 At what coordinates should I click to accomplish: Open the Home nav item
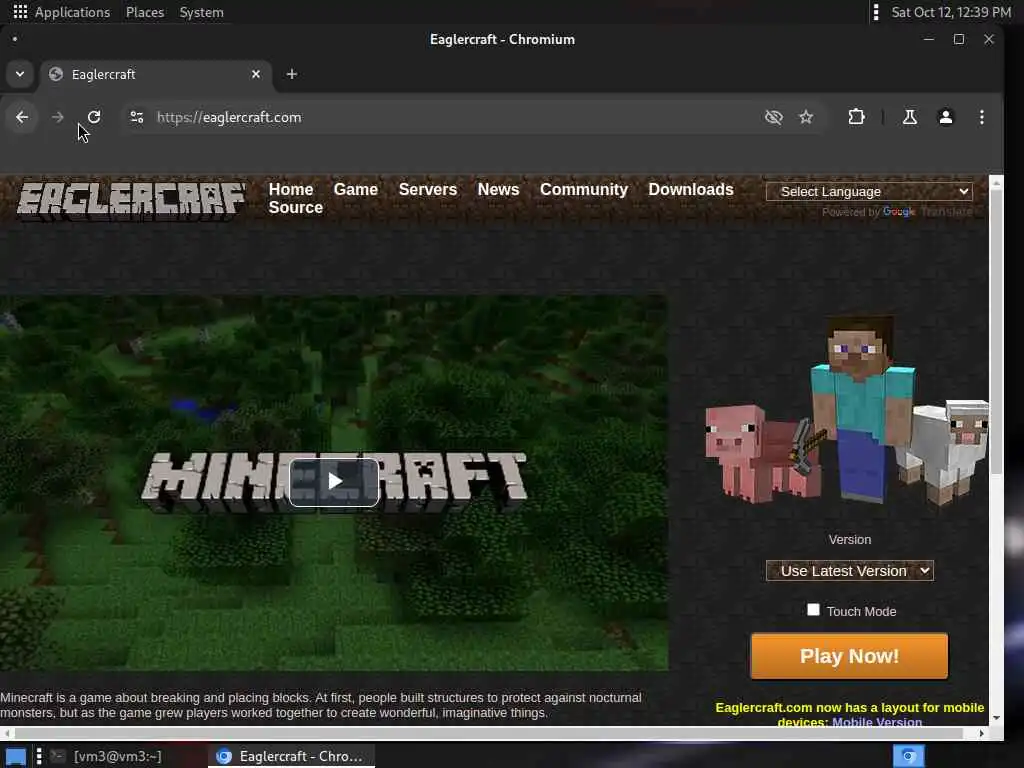click(x=291, y=189)
